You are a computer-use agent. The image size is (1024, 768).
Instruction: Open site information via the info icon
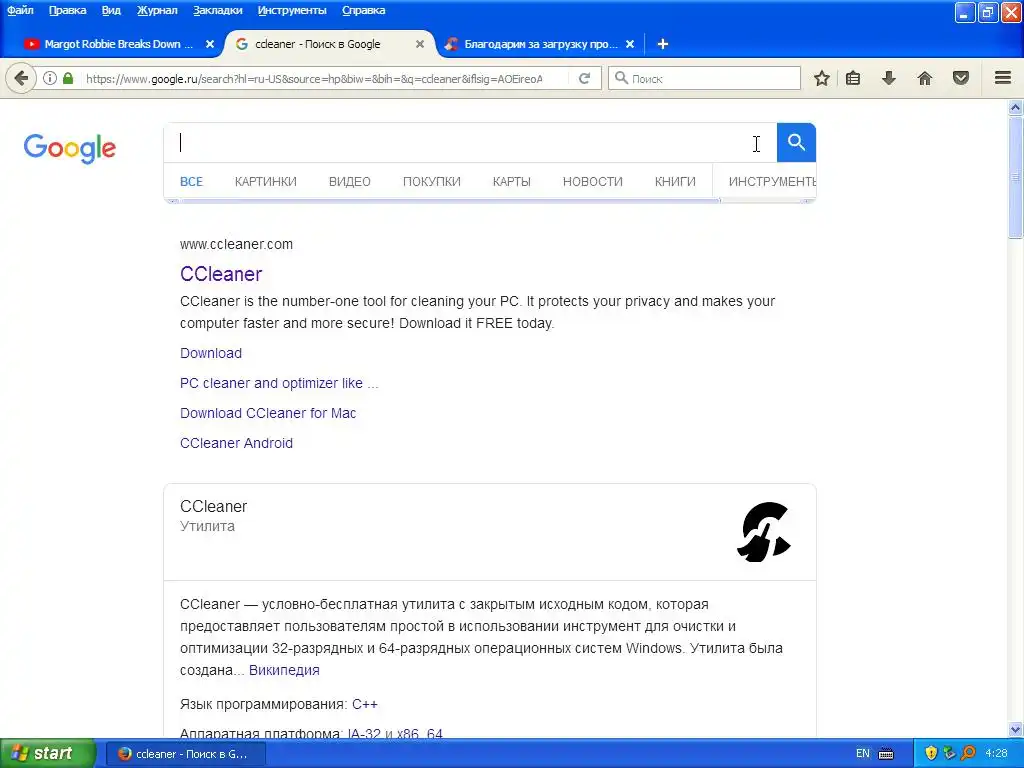click(x=50, y=78)
